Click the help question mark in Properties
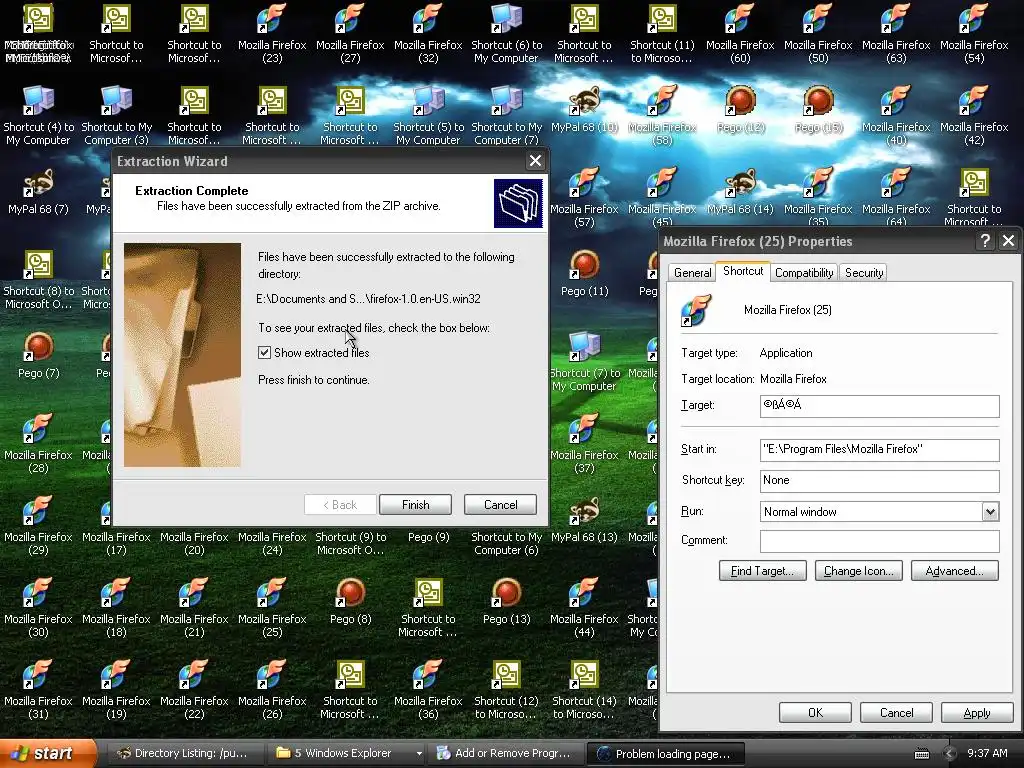This screenshot has width=1024, height=768. [x=984, y=241]
